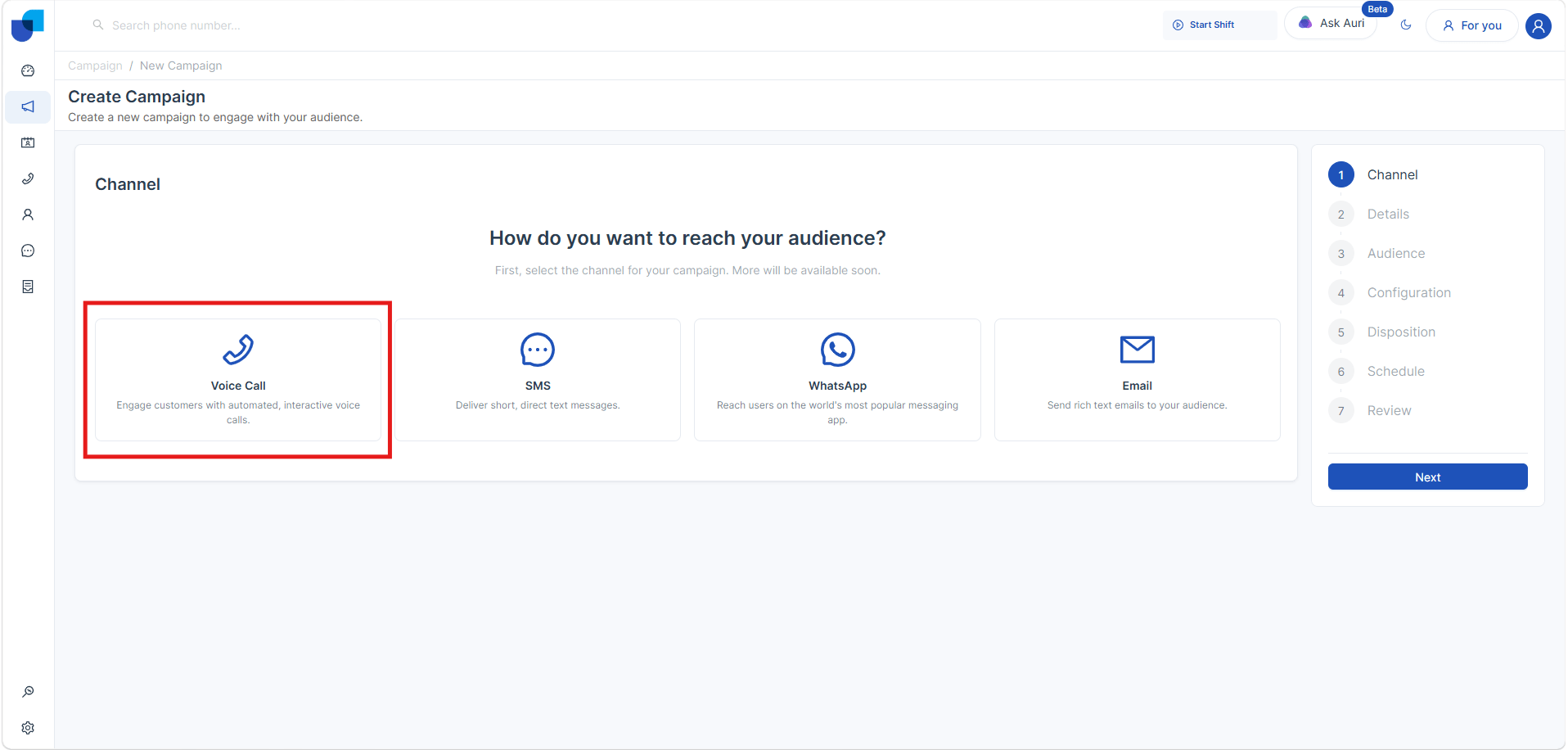Image resolution: width=1568 pixels, height=750 pixels.
Task: Navigate to Campaign breadcrumb link
Action: [95, 66]
